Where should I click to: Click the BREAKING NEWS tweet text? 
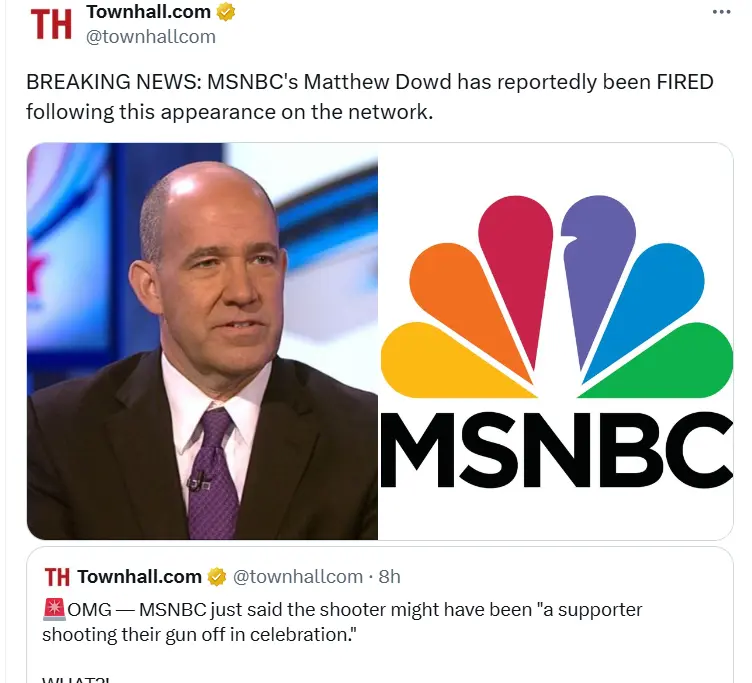tap(369, 96)
